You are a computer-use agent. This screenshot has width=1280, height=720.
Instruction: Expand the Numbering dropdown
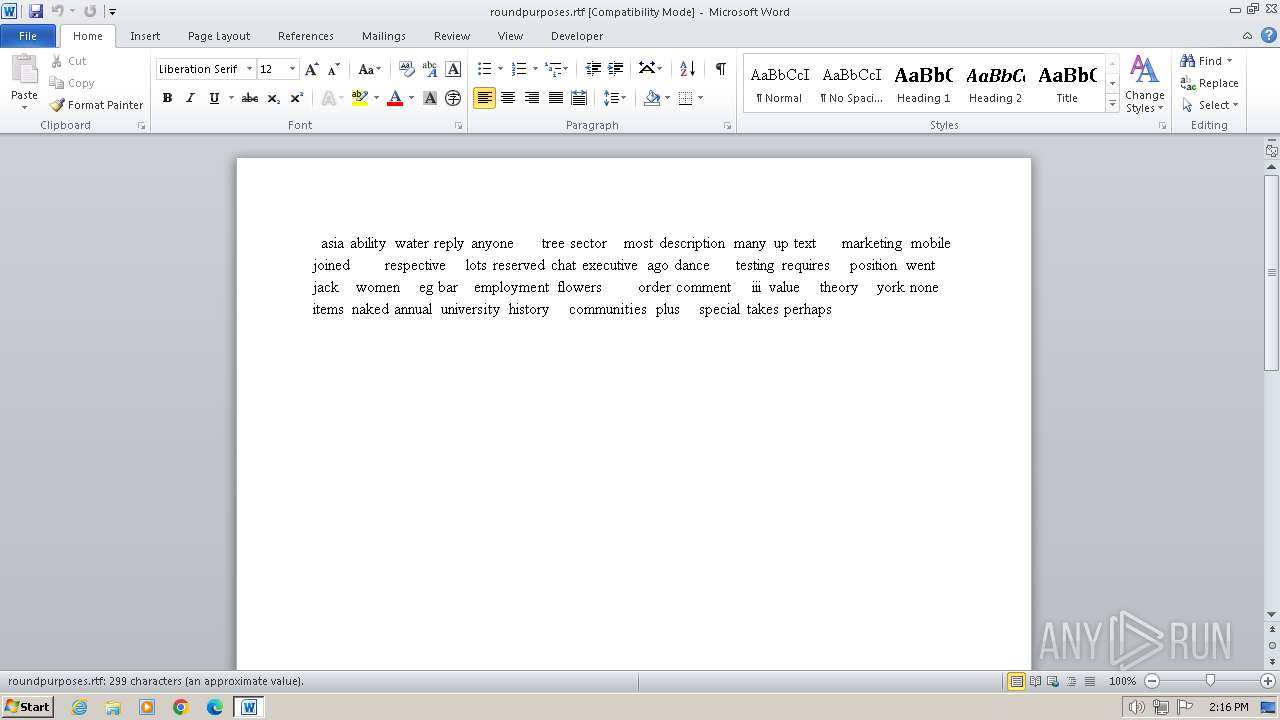[x=535, y=69]
